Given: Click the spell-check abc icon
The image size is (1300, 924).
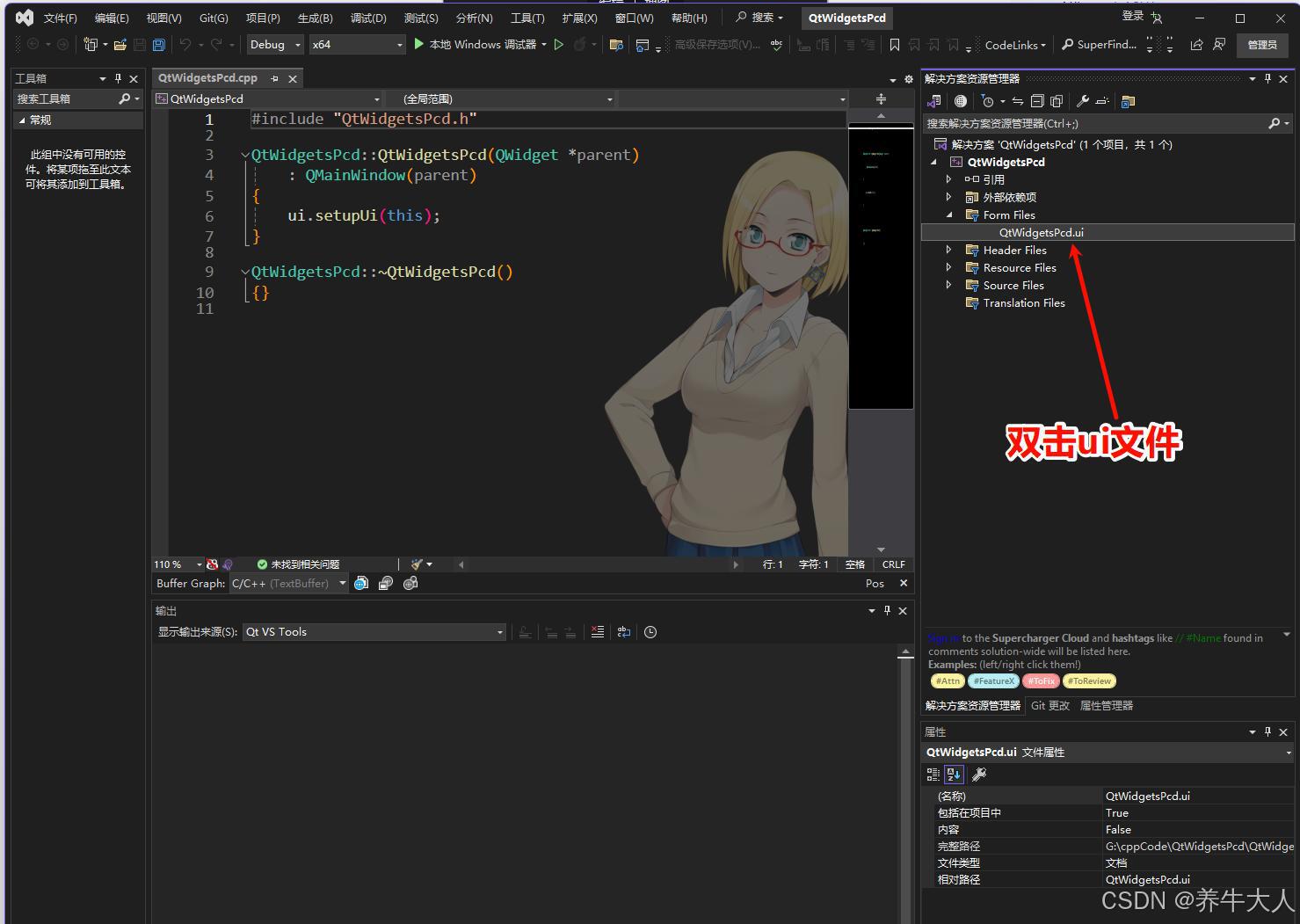Looking at the screenshot, I should [x=776, y=44].
